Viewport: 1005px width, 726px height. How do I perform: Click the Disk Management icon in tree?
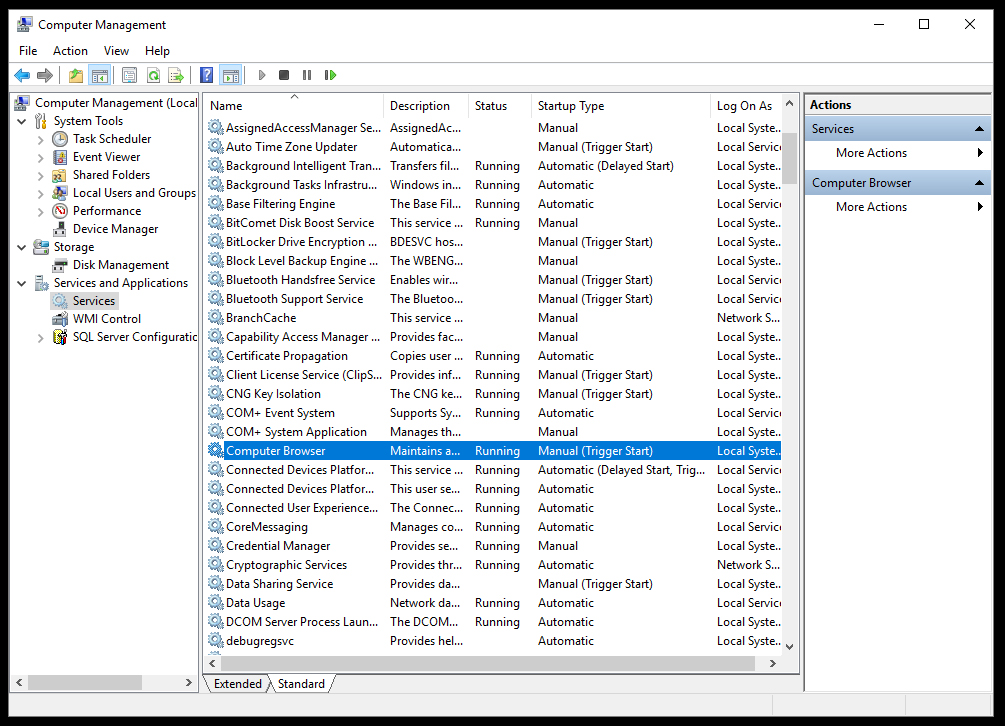click(60, 265)
